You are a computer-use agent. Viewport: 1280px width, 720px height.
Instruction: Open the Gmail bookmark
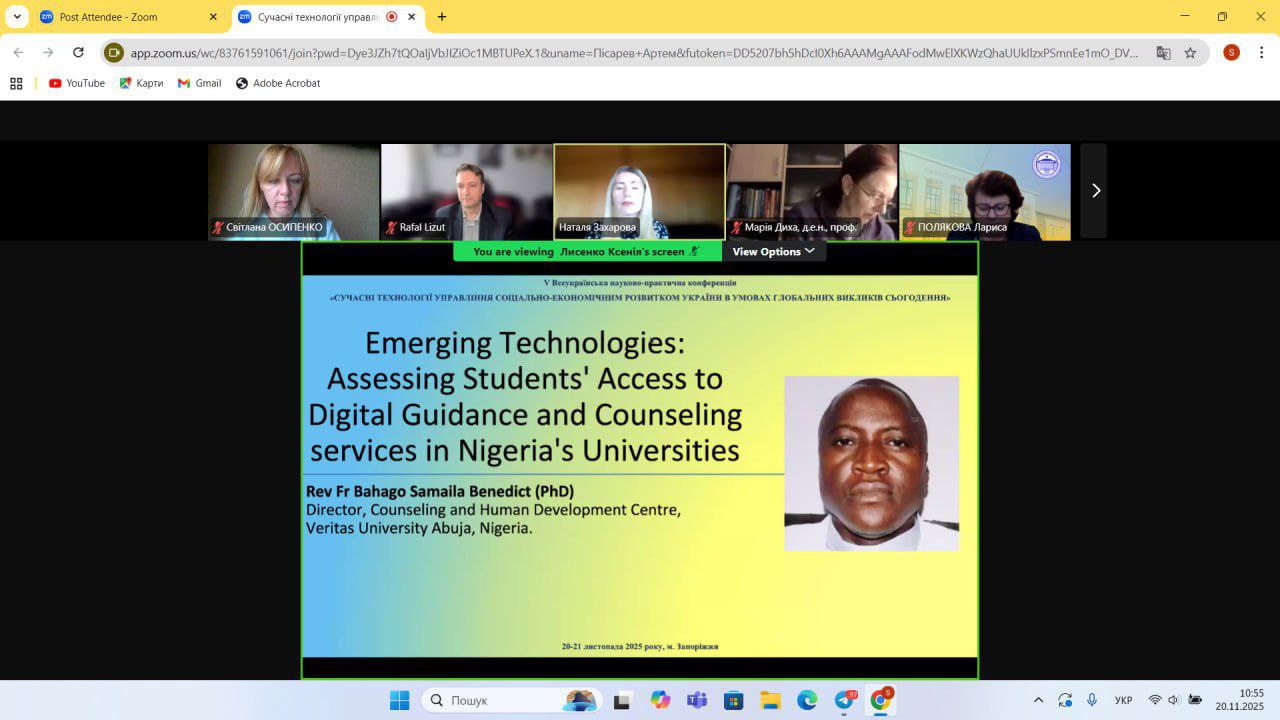coord(200,83)
